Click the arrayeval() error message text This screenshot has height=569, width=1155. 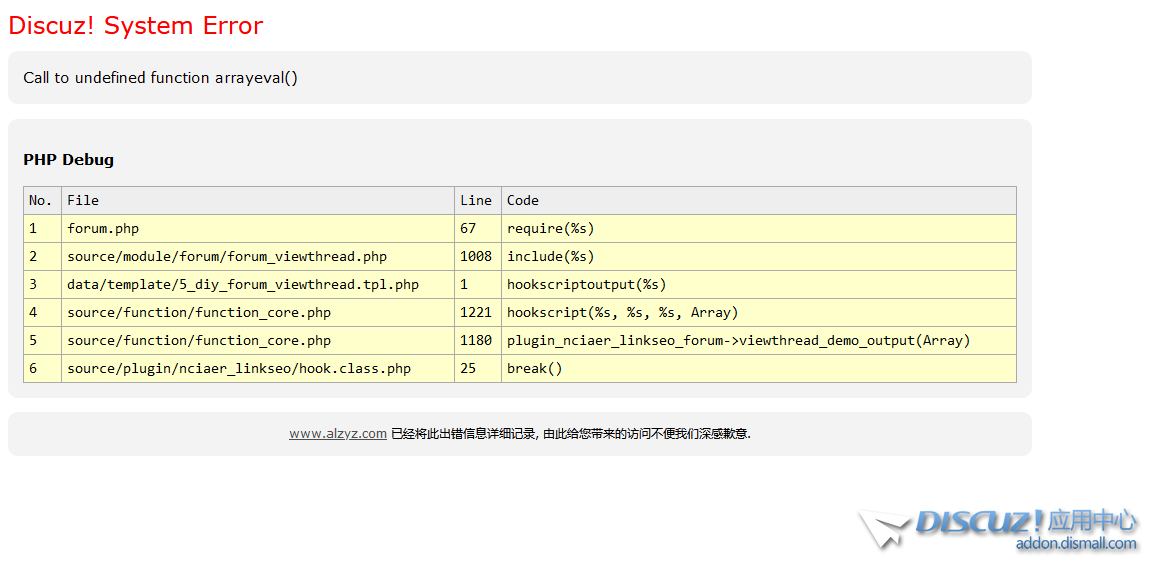click(x=161, y=78)
